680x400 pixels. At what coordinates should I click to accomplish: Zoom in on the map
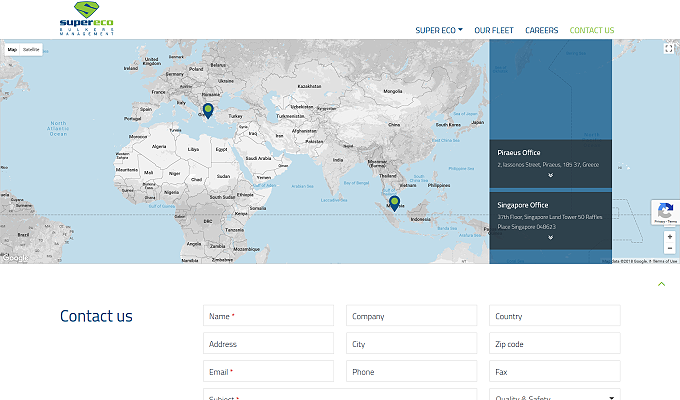coord(670,236)
